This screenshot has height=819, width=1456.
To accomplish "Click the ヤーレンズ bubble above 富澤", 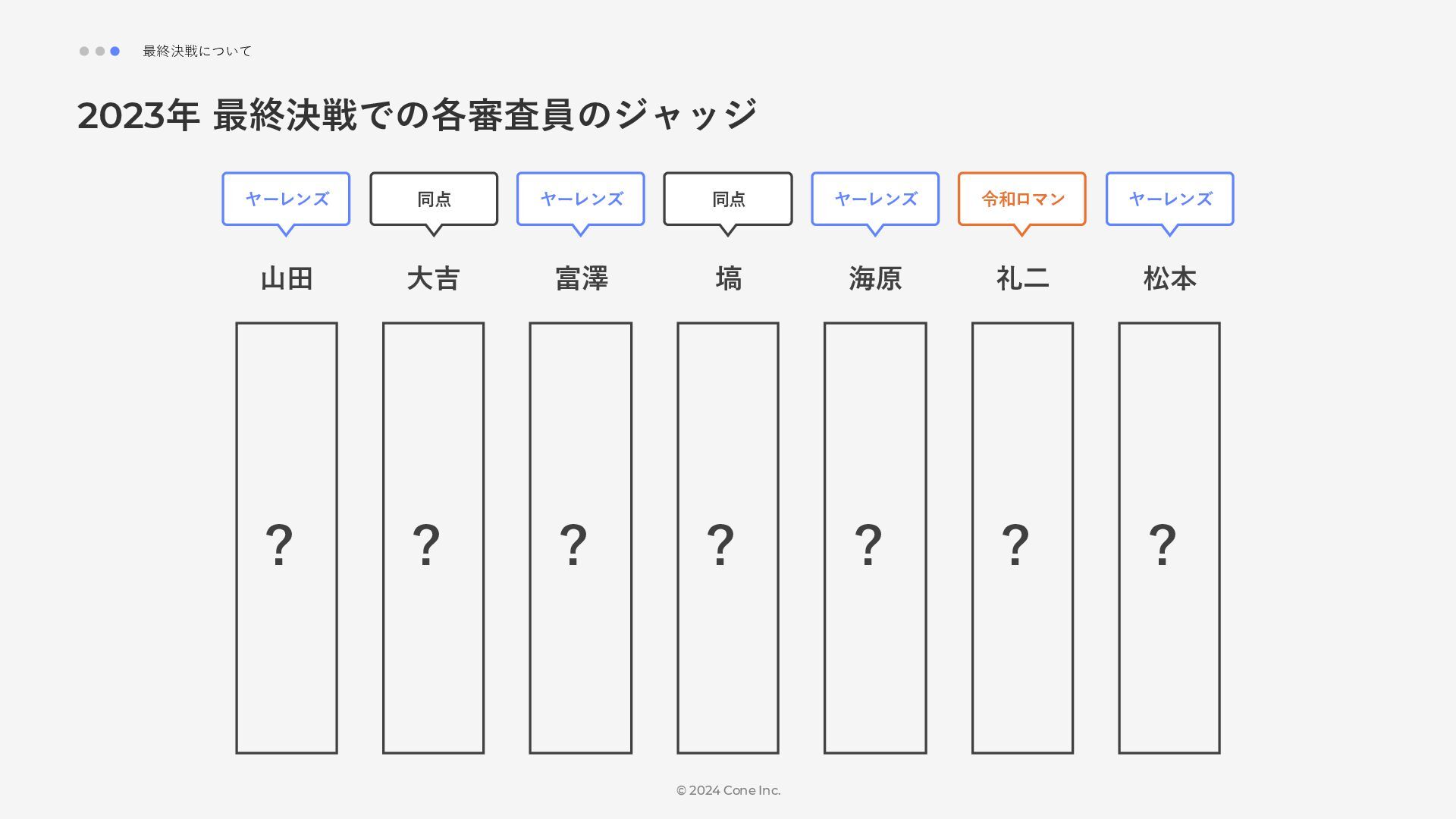I will [x=581, y=199].
